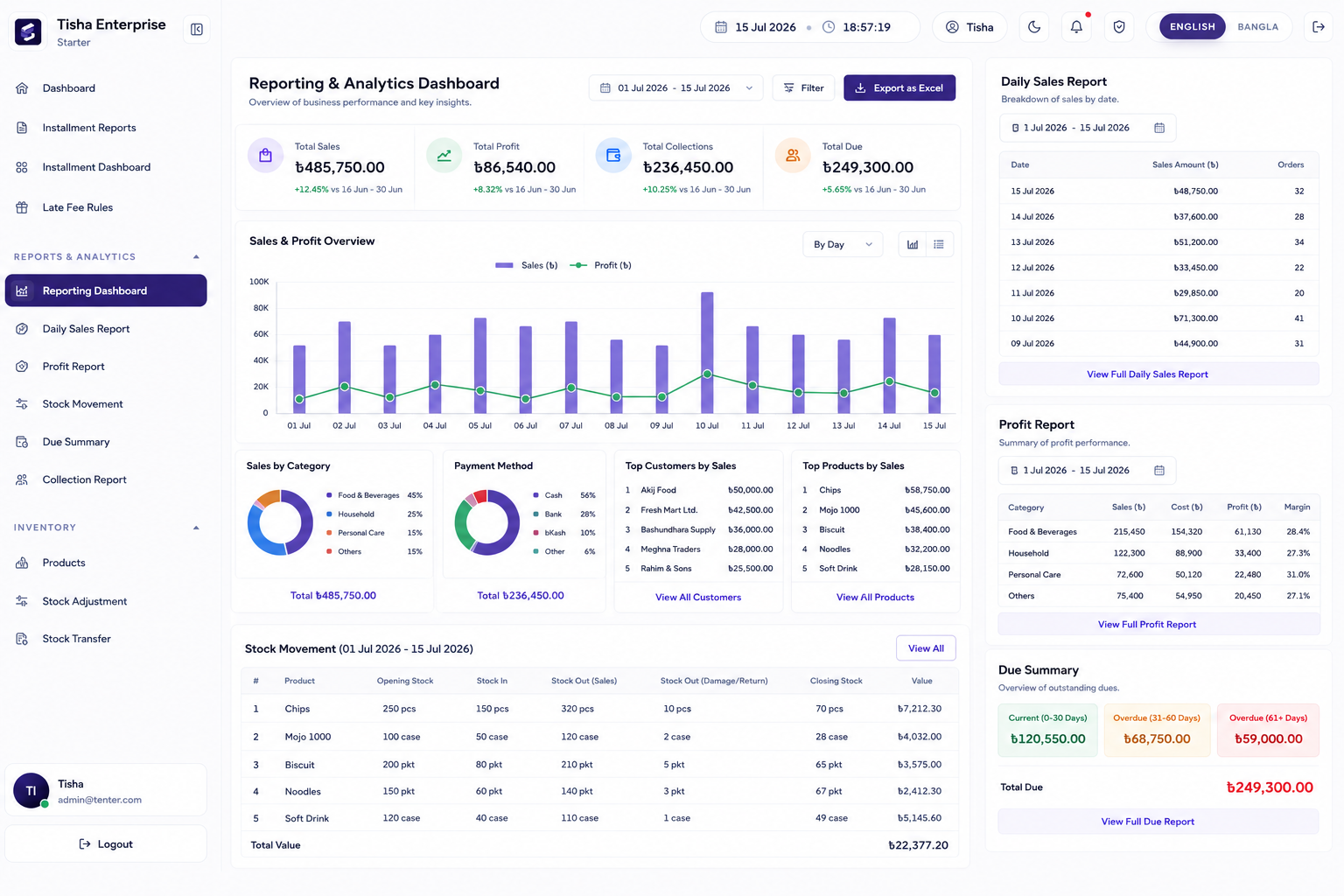Open calendar icon in Daily Sales Report date field

[1159, 128]
